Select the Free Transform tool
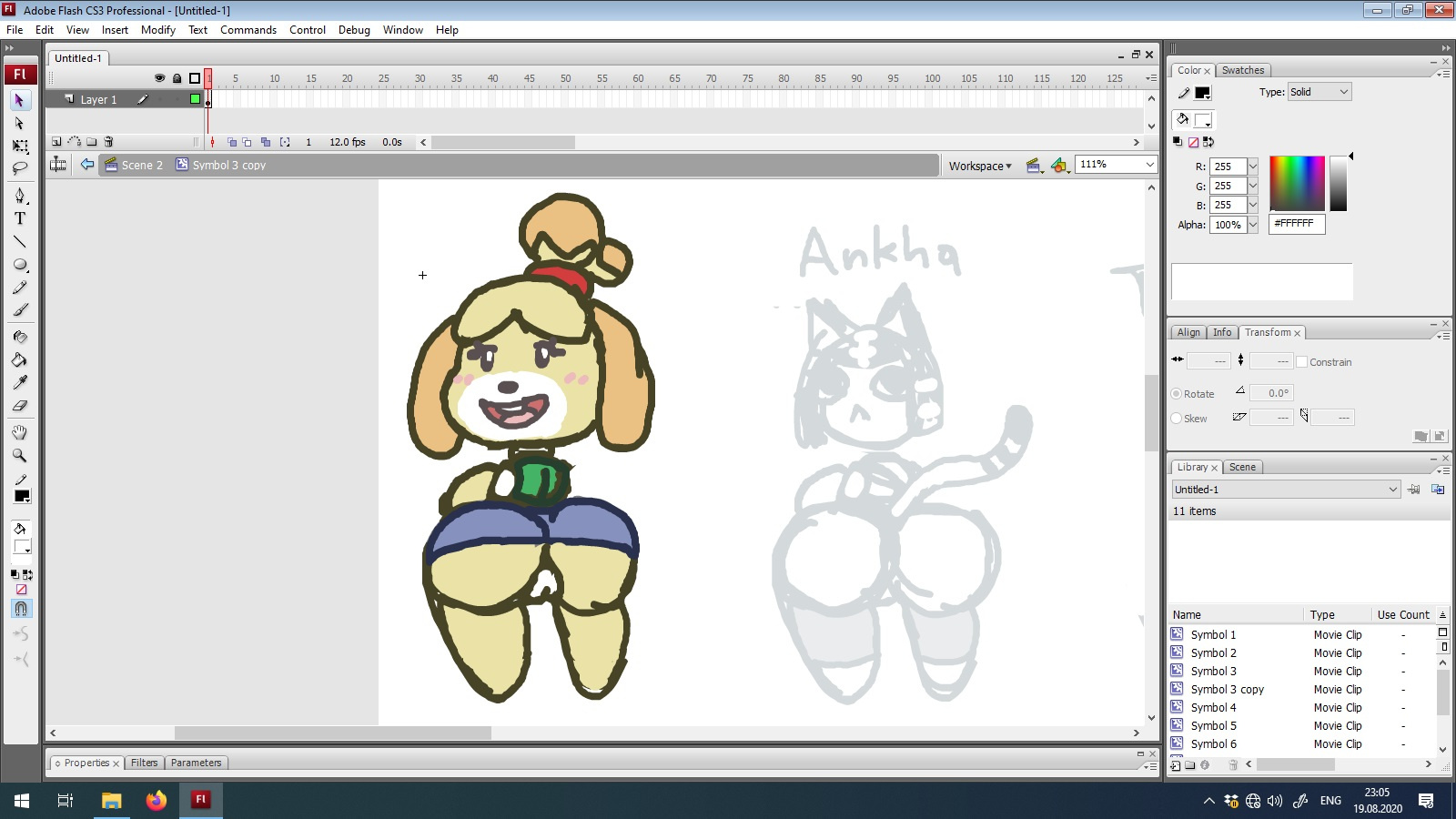The width and height of the screenshot is (1456, 819). [x=19, y=146]
